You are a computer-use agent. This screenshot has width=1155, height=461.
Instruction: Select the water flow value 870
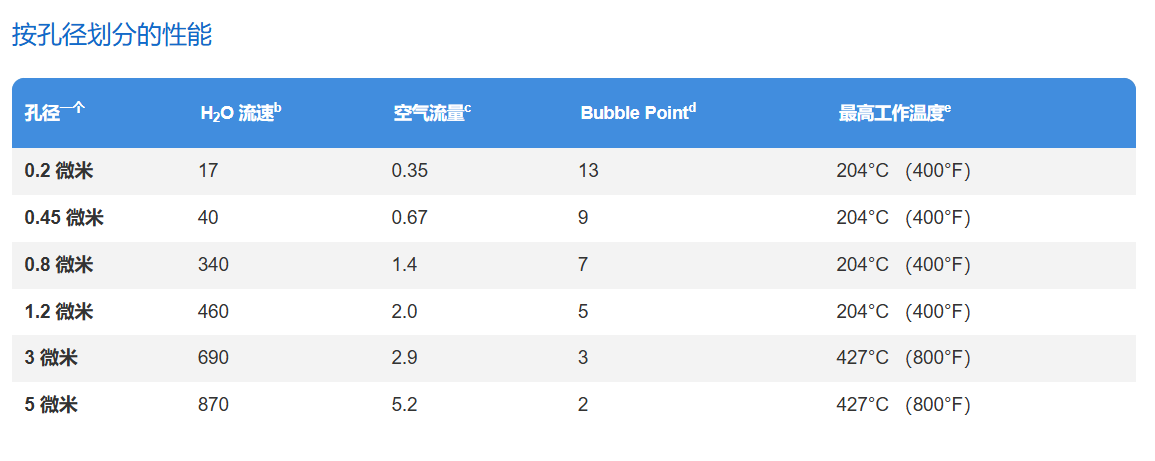pyautogui.click(x=214, y=405)
